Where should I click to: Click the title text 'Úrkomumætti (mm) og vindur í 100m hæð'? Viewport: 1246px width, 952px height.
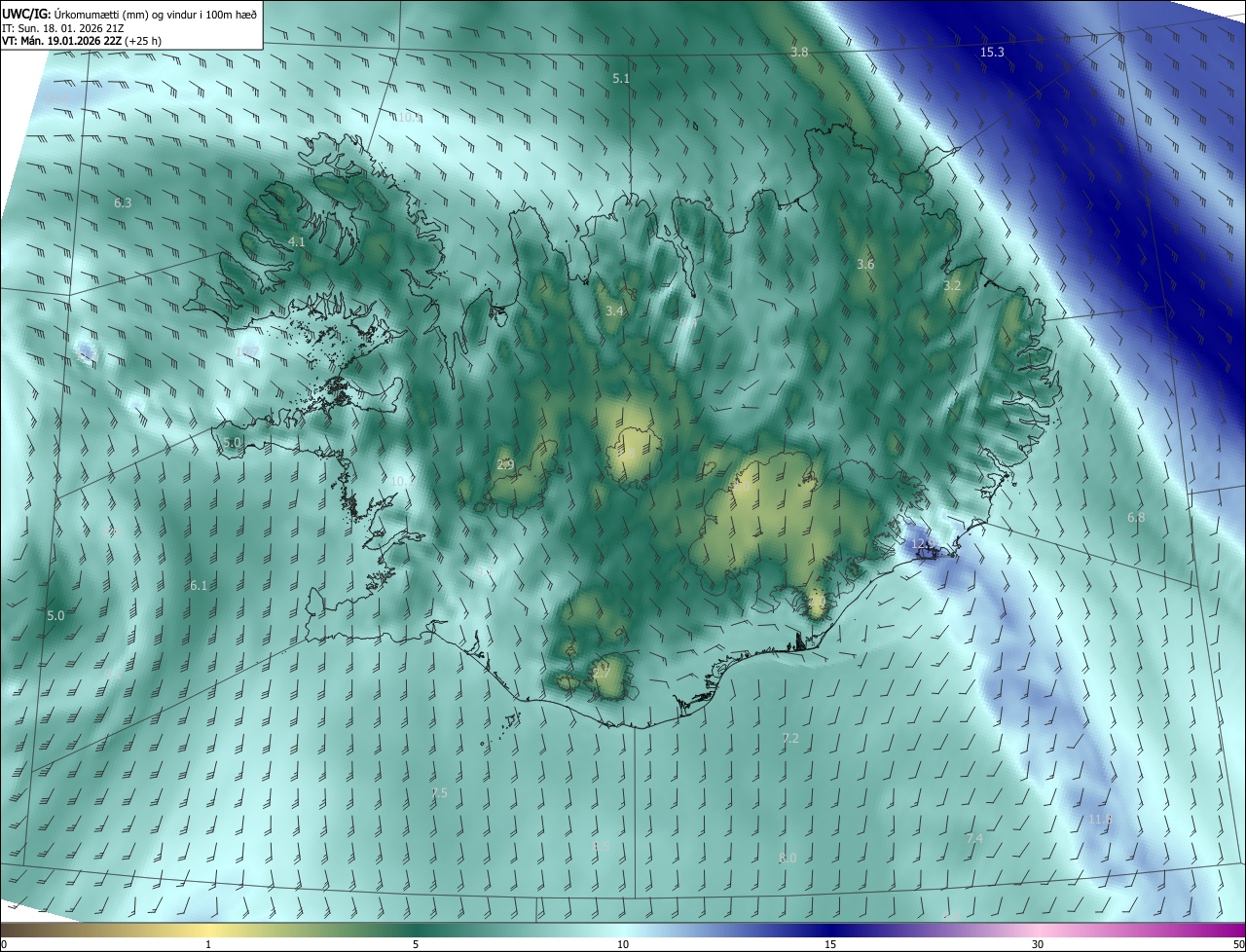[156, 13]
